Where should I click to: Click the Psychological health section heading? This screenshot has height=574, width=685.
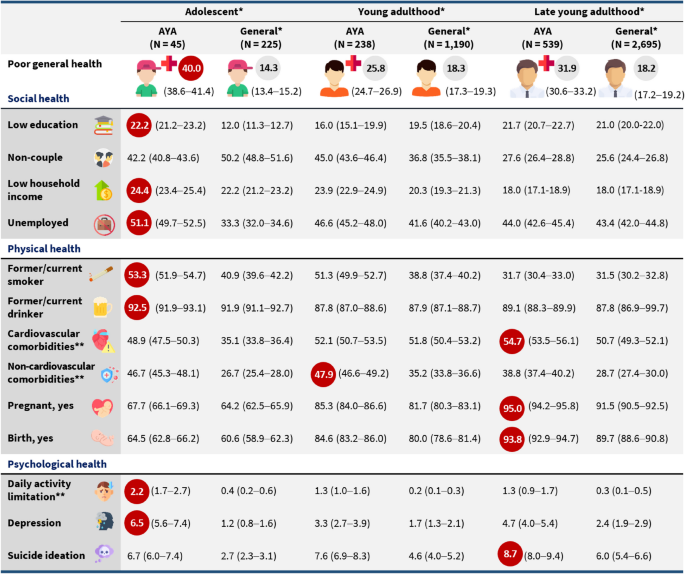tap(57, 464)
